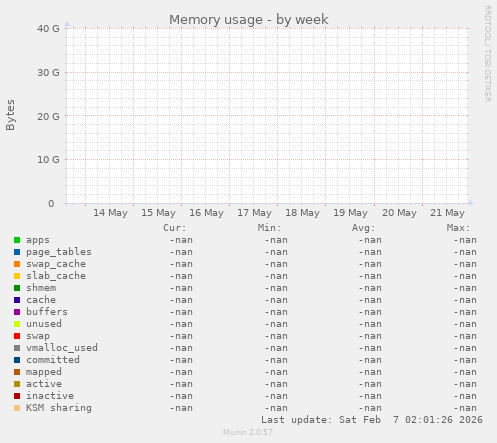Click the '16 May' date label

(x=206, y=213)
